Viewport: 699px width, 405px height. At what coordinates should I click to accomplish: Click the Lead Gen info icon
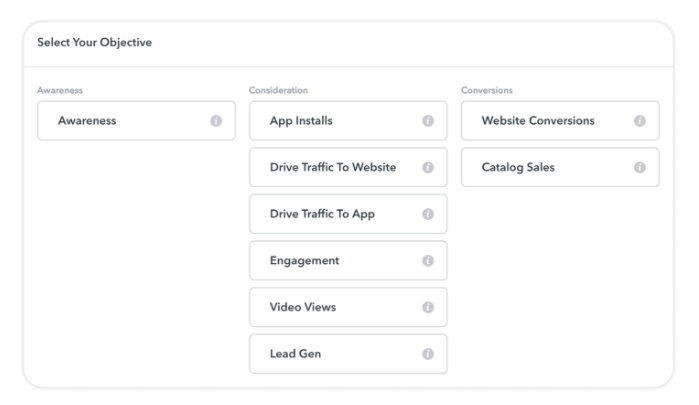coord(428,354)
